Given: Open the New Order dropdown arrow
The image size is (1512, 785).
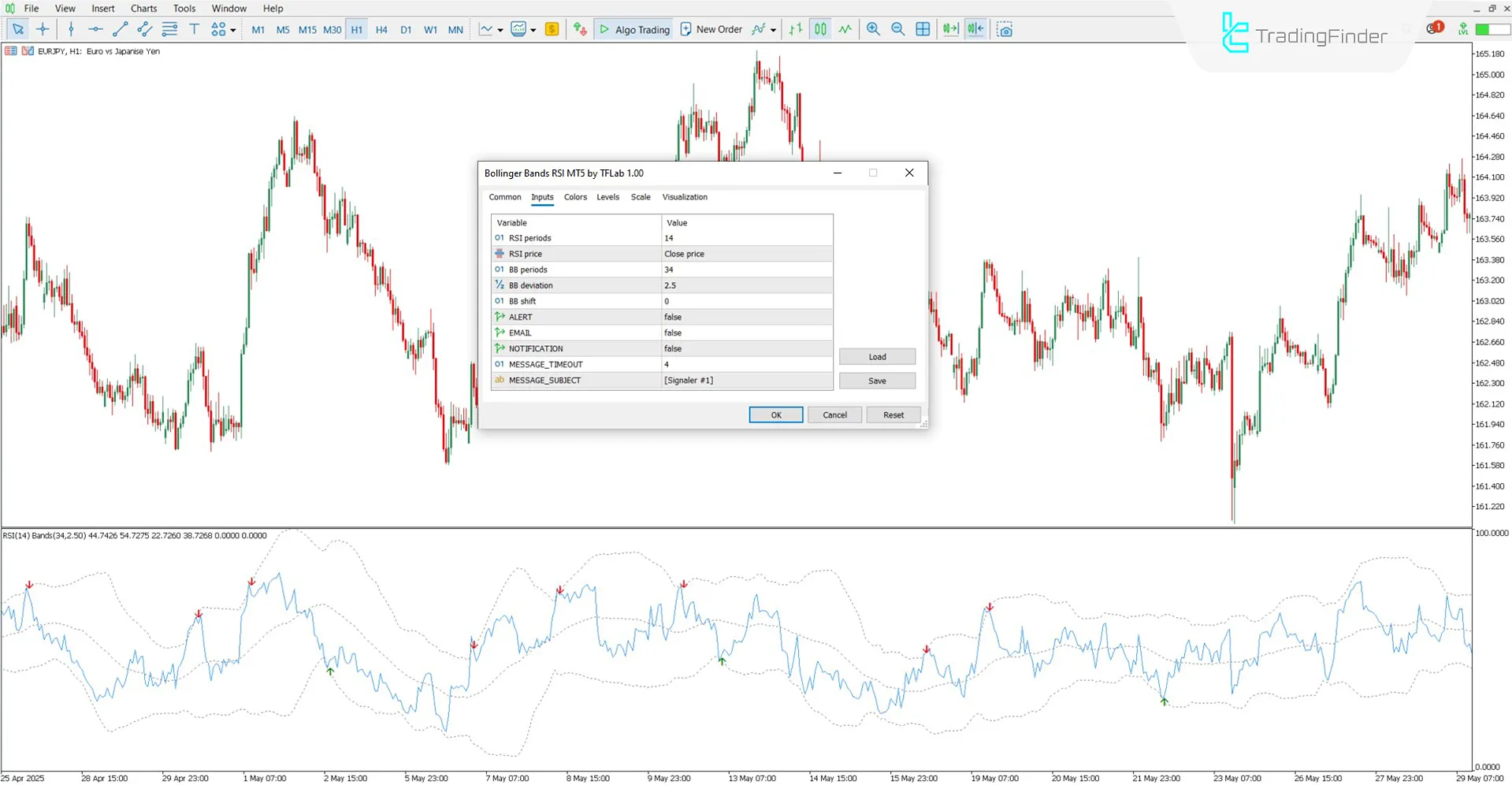Looking at the screenshot, I should [x=772, y=29].
